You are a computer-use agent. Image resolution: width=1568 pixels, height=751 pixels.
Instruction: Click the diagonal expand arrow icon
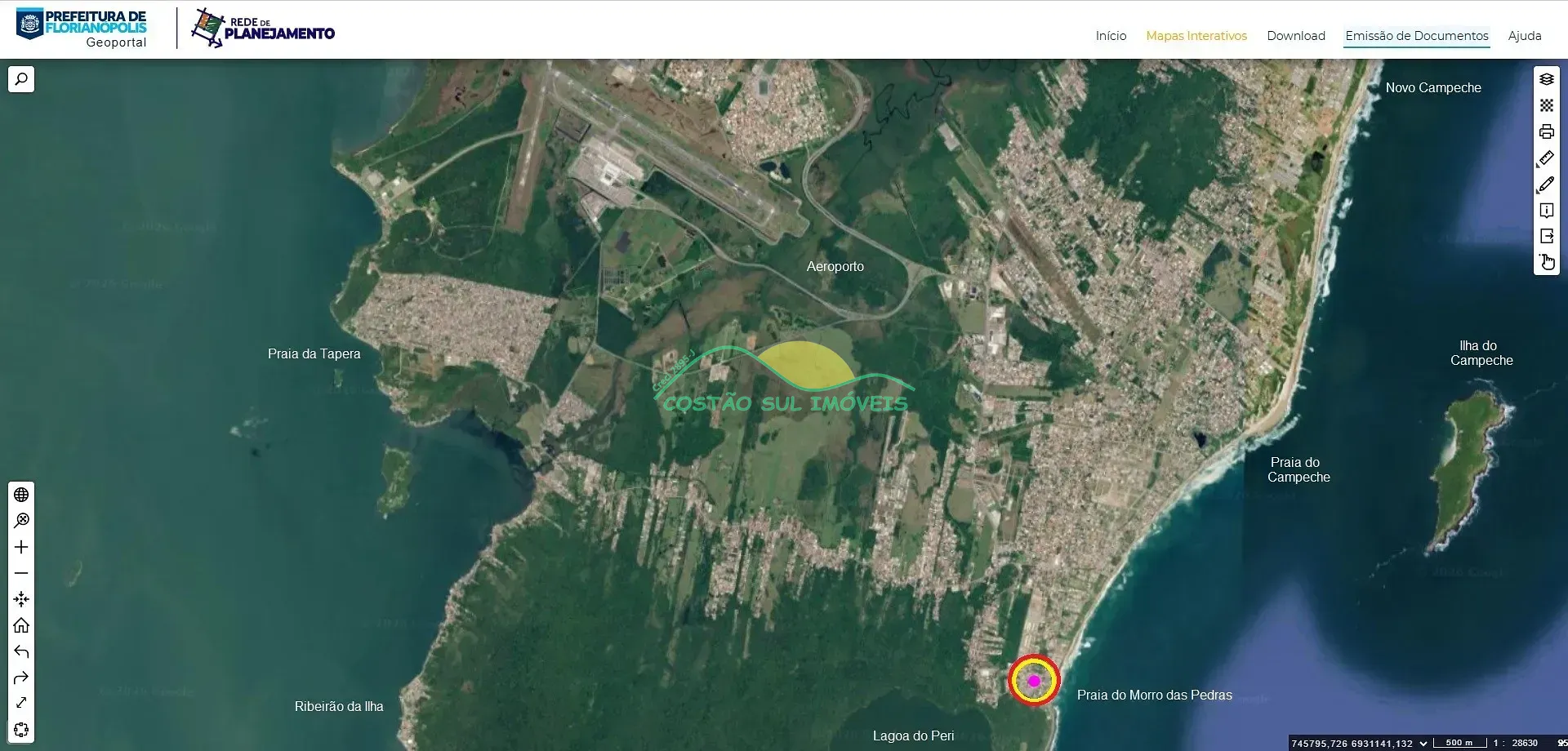(21, 703)
